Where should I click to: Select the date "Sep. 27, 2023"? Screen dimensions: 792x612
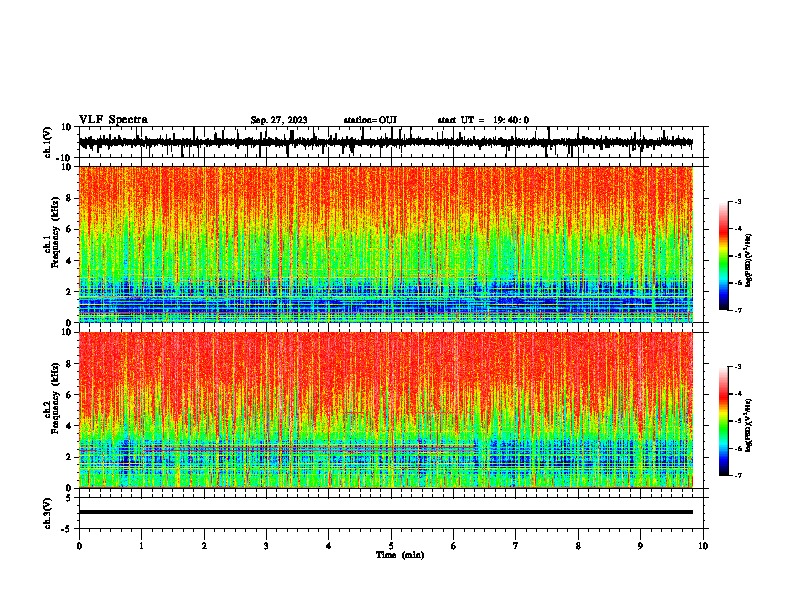(279, 120)
